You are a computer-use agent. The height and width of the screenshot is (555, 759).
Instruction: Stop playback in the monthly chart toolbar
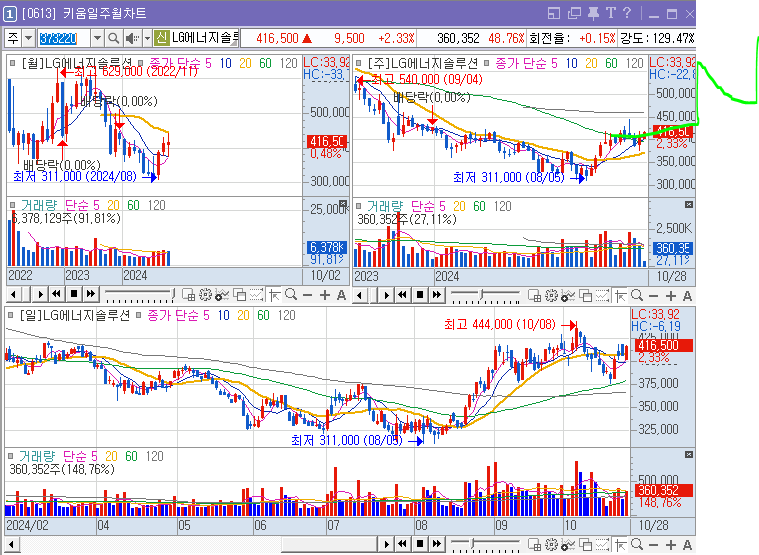(x=74, y=294)
